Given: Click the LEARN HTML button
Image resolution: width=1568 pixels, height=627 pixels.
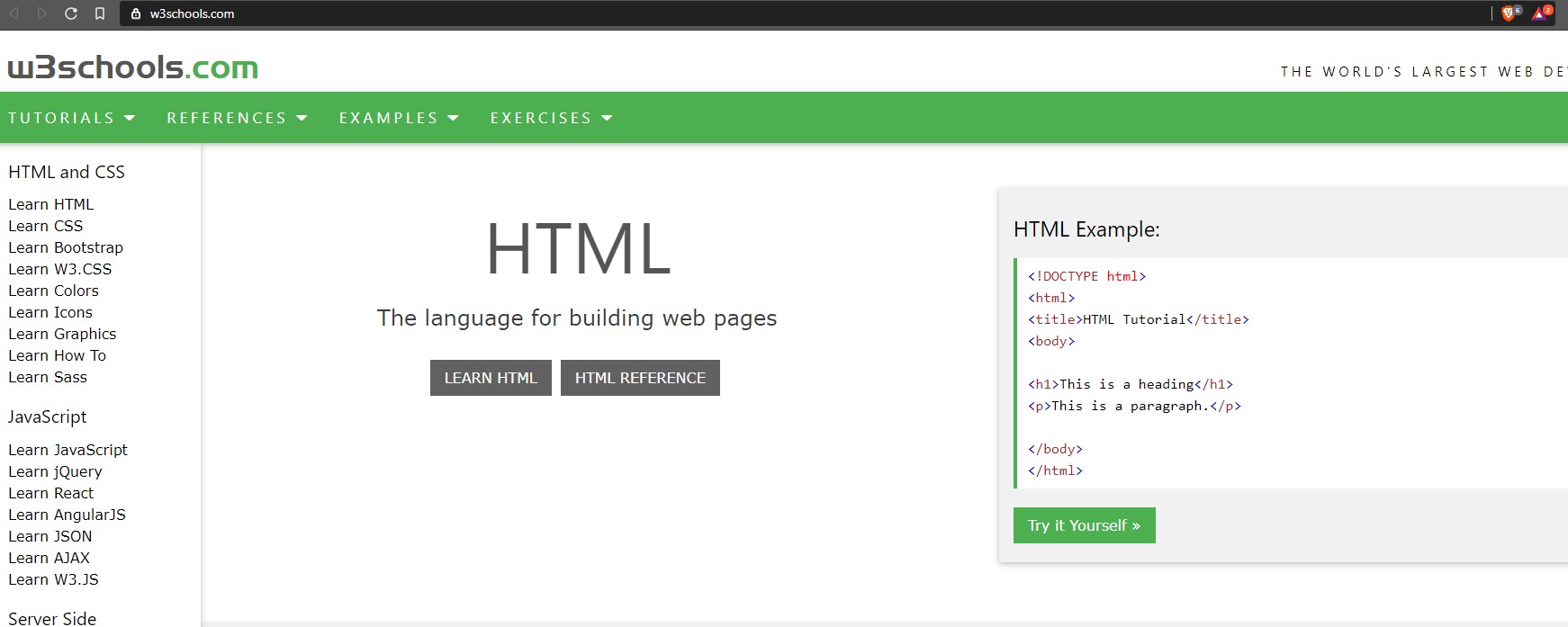Looking at the screenshot, I should pyautogui.click(x=491, y=378).
